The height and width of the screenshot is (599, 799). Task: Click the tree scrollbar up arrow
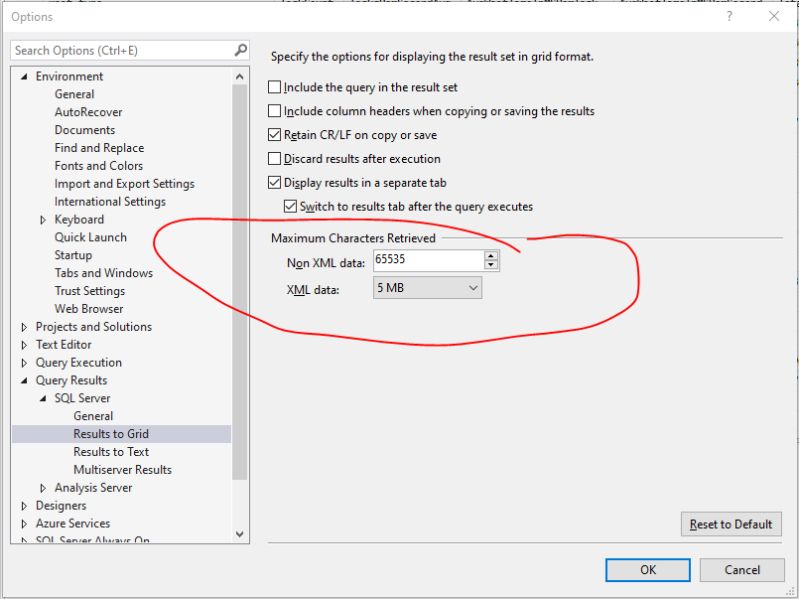(239, 76)
